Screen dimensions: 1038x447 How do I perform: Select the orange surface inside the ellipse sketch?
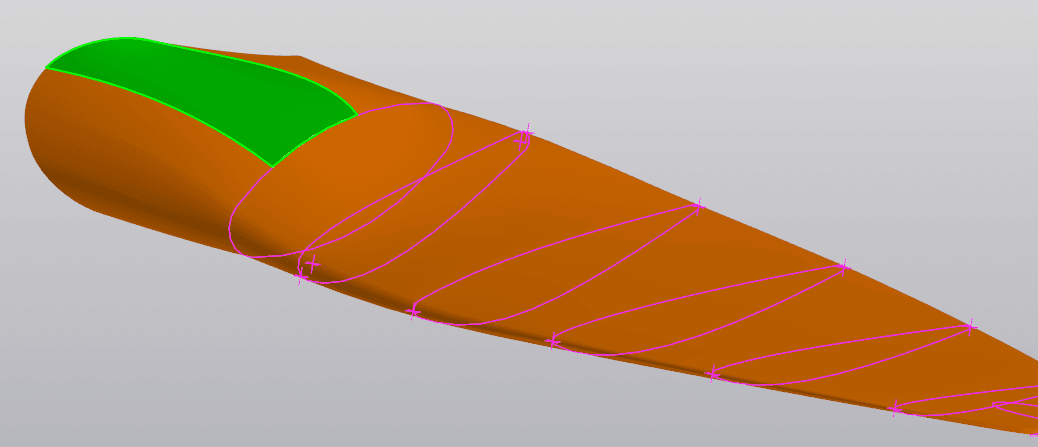click(x=360, y=170)
